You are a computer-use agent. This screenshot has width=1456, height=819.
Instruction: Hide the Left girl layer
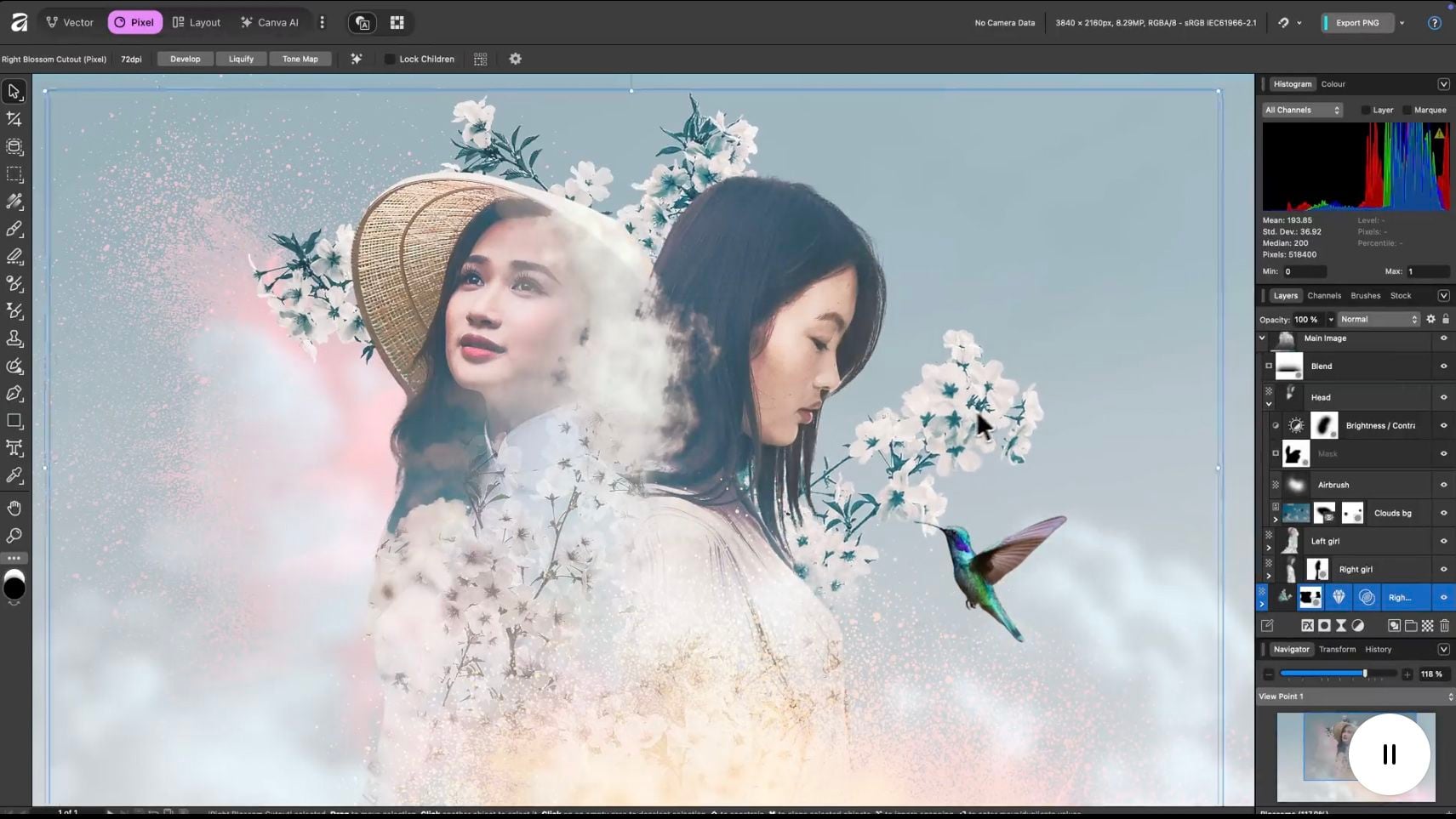tap(1442, 541)
